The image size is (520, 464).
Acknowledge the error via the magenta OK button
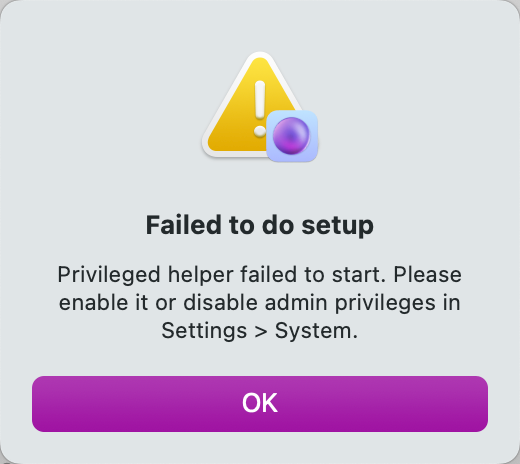(260, 404)
